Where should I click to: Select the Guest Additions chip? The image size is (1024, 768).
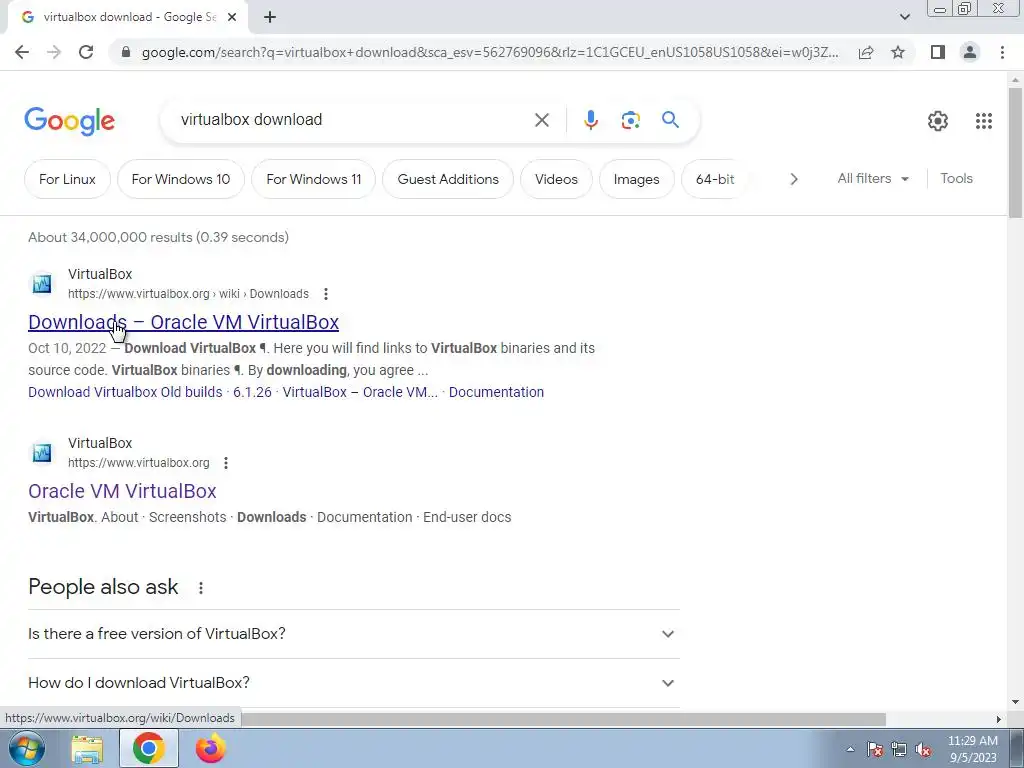point(448,179)
